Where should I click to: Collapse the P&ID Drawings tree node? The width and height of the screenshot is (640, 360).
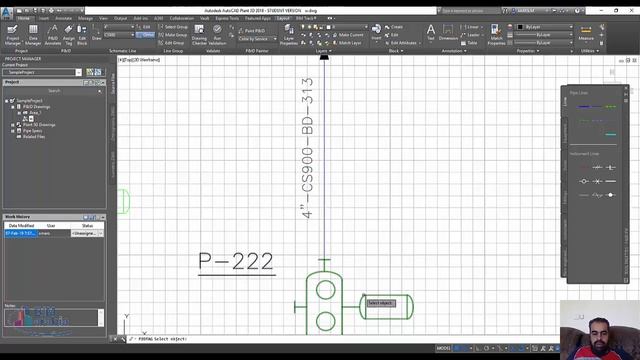[13, 107]
